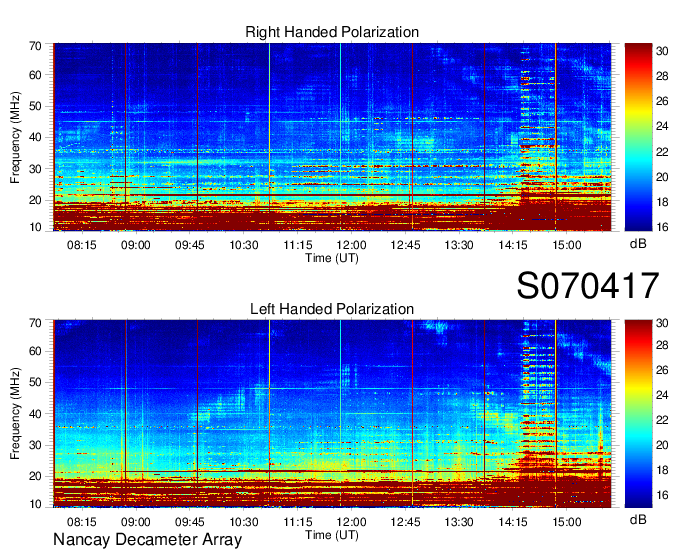Click the "Right Handed Polarization" plot title
Image resolution: width=680 pixels, height=552 pixels.
click(332, 32)
